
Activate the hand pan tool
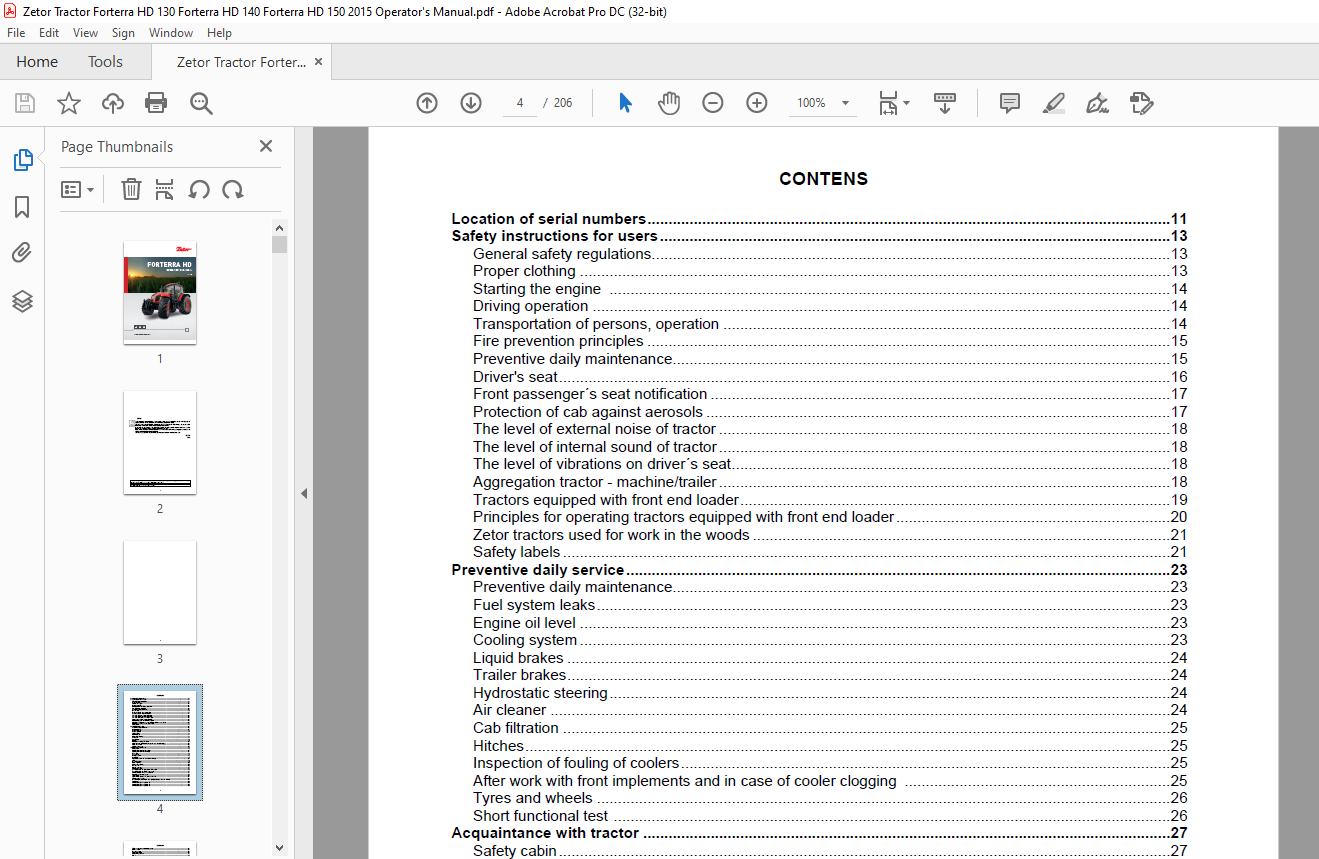(x=669, y=103)
